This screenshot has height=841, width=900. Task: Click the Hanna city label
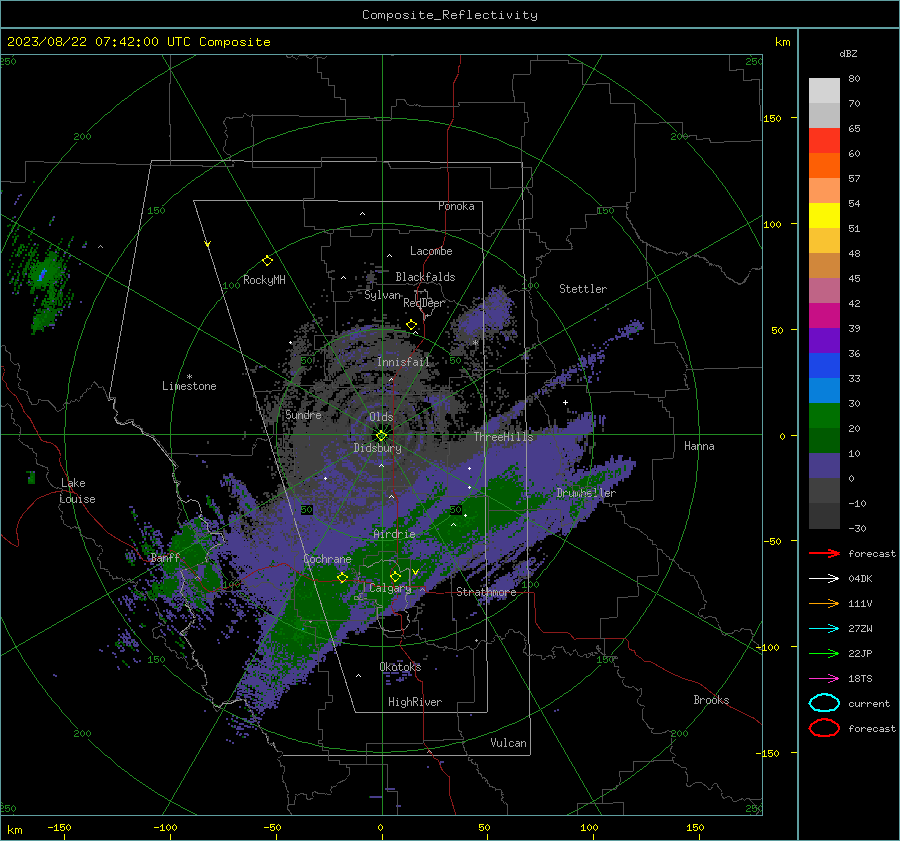click(699, 446)
